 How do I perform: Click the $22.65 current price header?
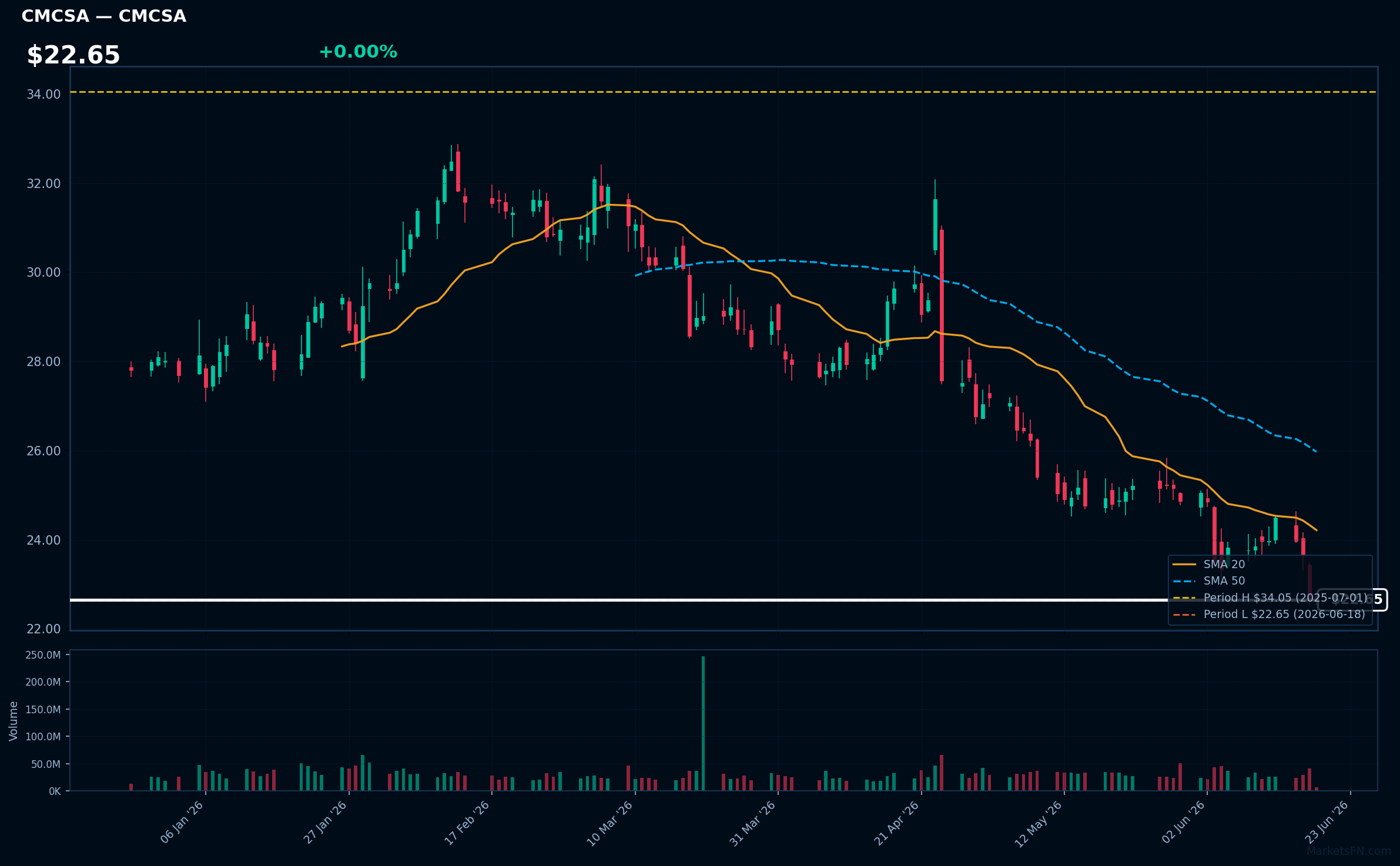[73, 55]
